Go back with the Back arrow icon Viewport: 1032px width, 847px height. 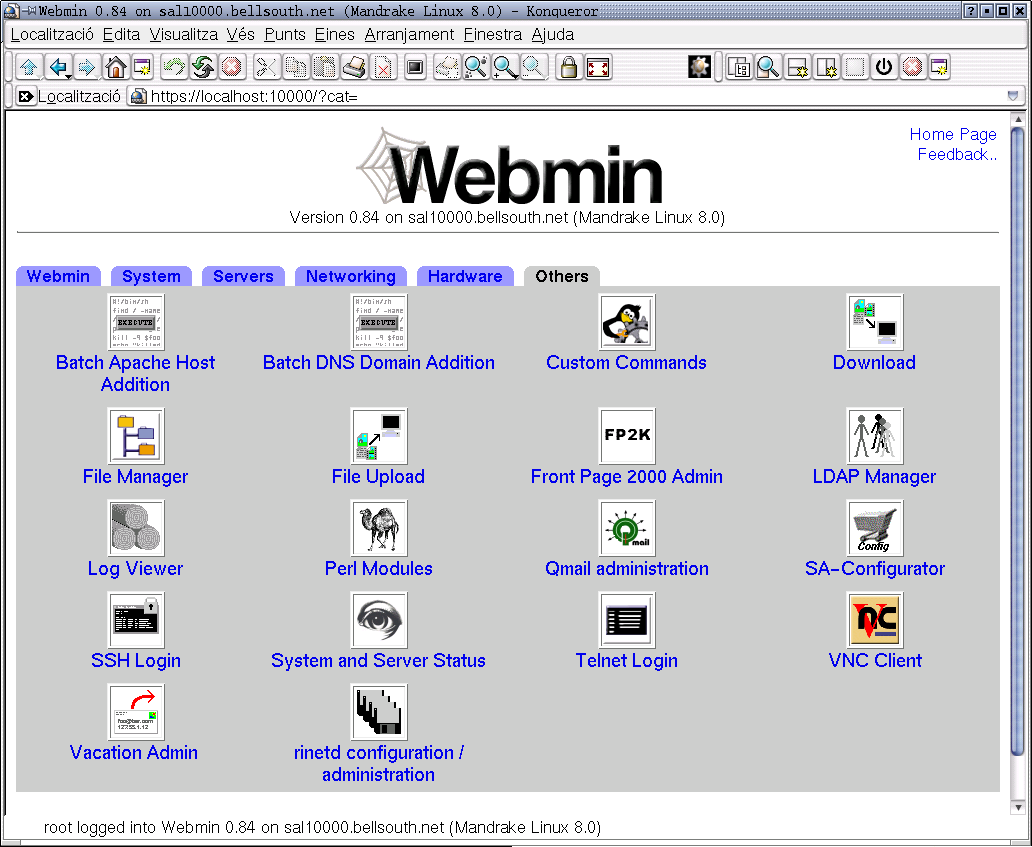[x=59, y=66]
